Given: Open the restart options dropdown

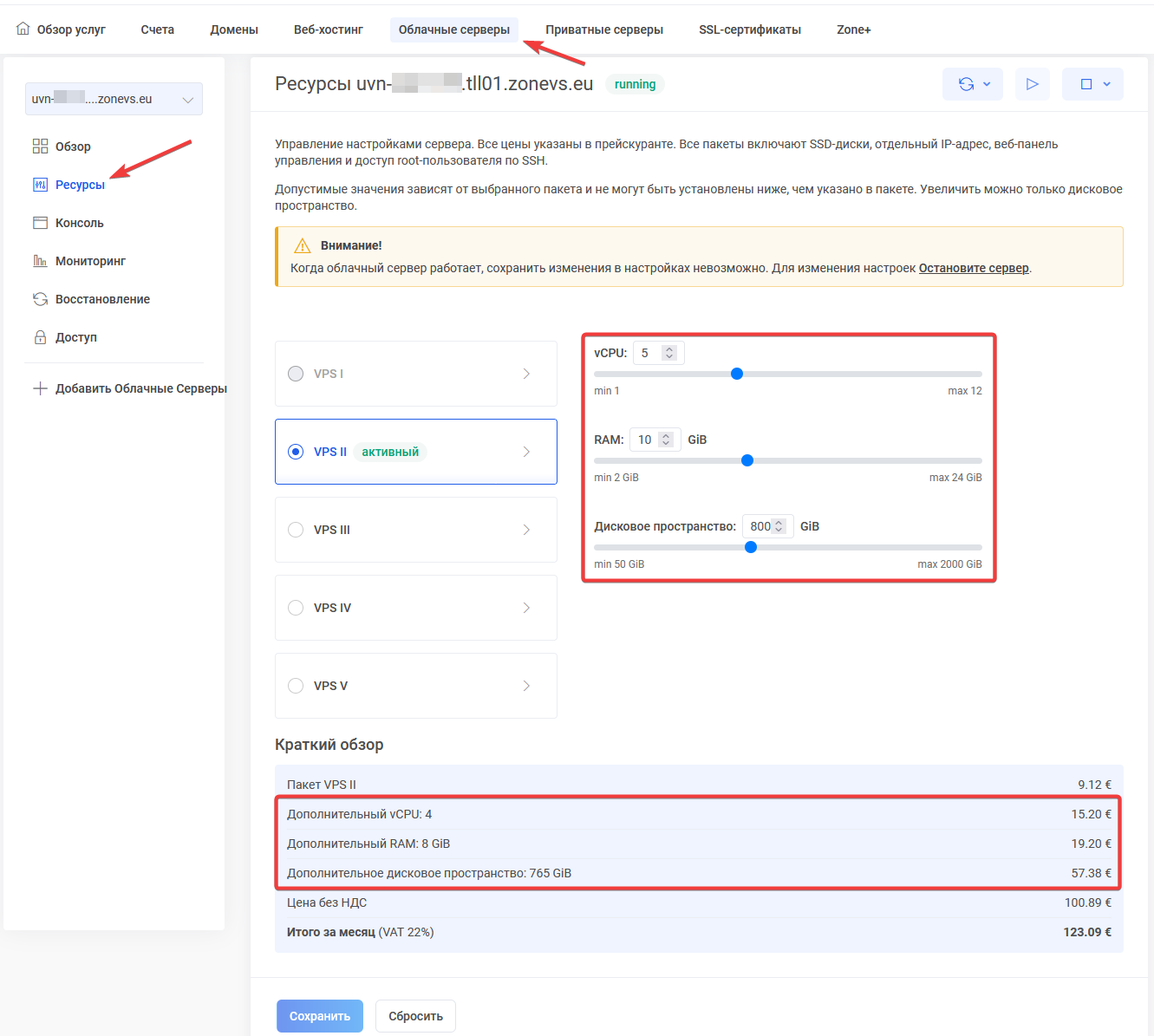Looking at the screenshot, I should pos(973,84).
